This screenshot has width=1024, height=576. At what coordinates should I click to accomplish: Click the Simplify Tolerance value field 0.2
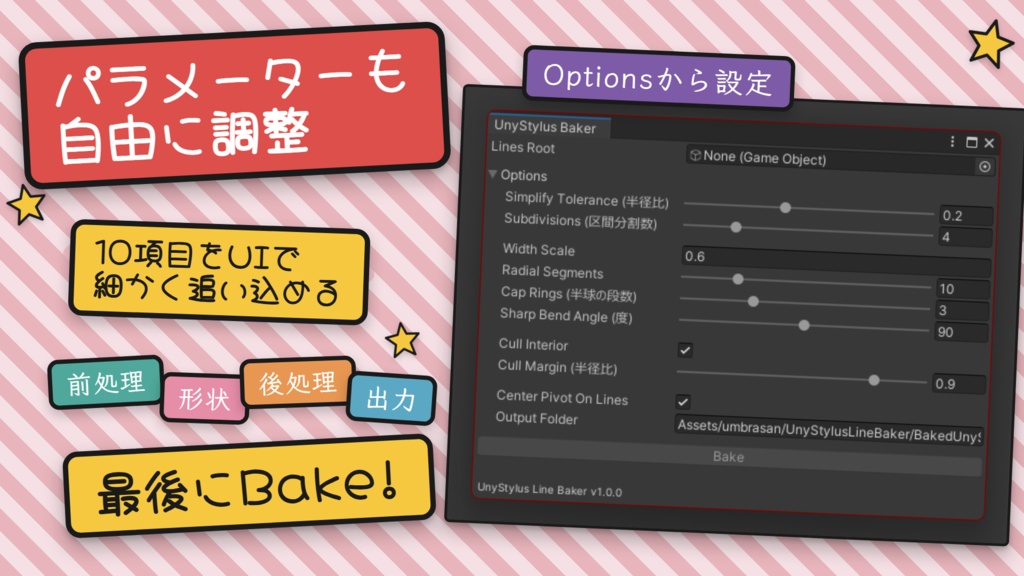[966, 215]
